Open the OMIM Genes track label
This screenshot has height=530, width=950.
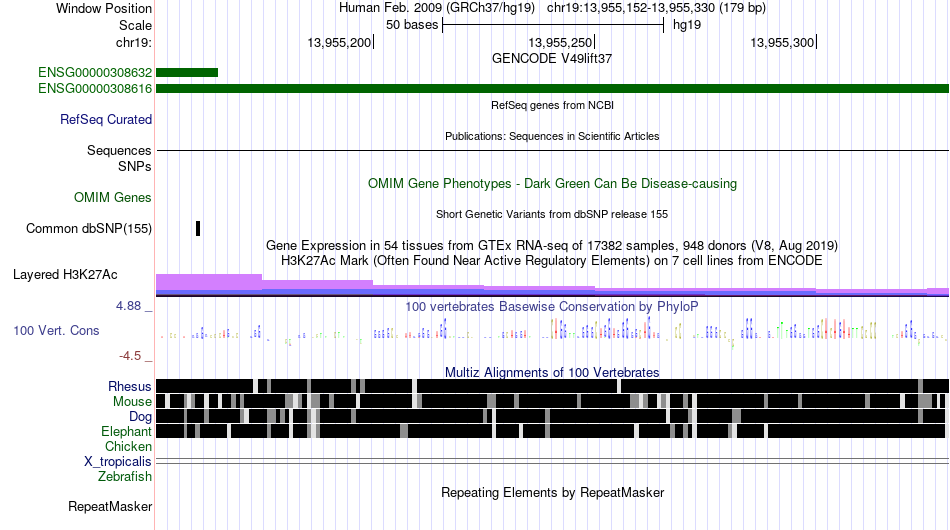(113, 197)
